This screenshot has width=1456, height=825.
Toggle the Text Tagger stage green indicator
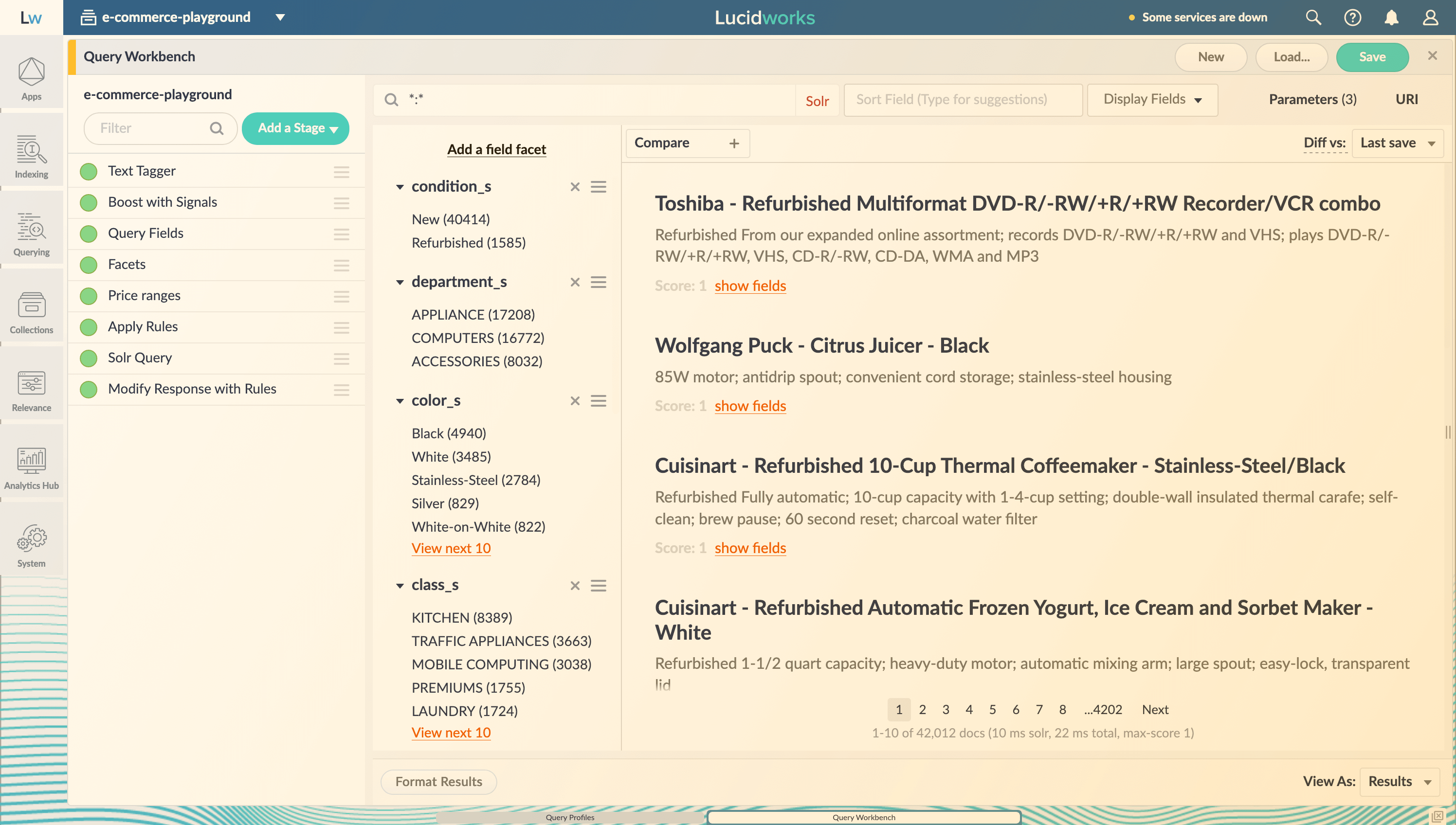[x=89, y=171]
